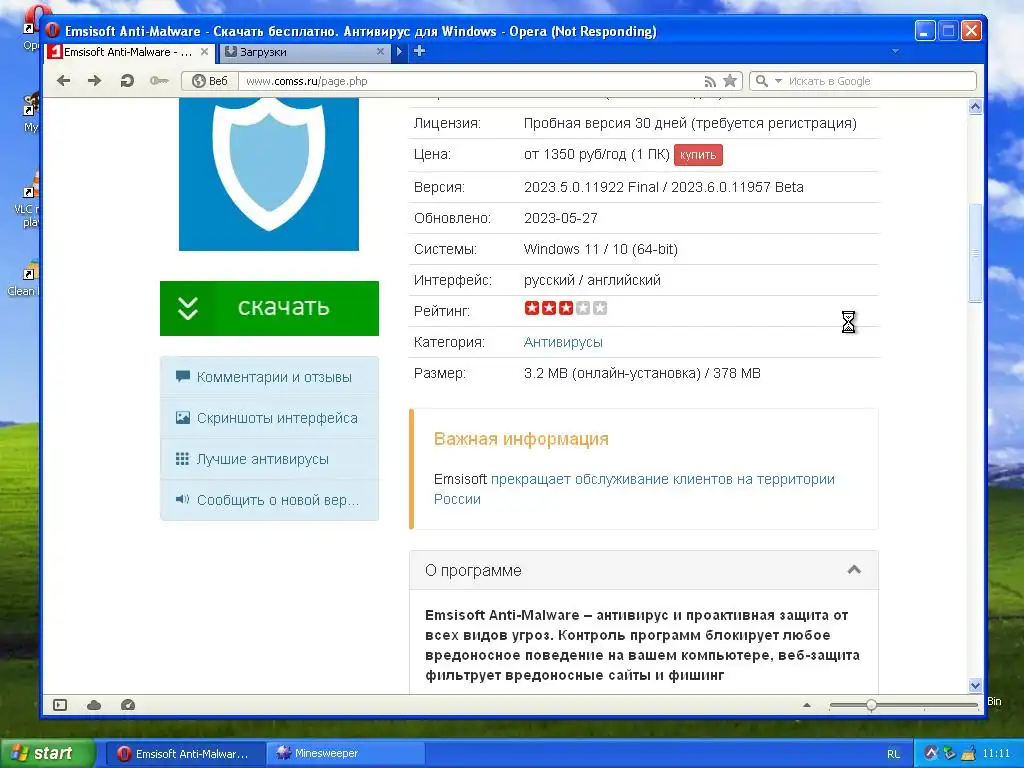The height and width of the screenshot is (768, 1024).
Task: Collapse the О программе section chevron
Action: (x=854, y=570)
